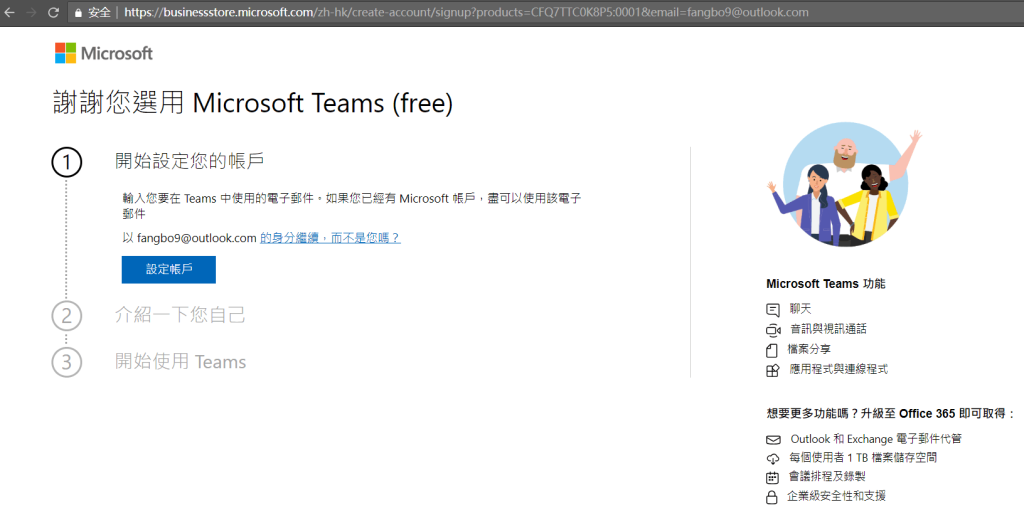Click the Teams people illustration

(844, 188)
